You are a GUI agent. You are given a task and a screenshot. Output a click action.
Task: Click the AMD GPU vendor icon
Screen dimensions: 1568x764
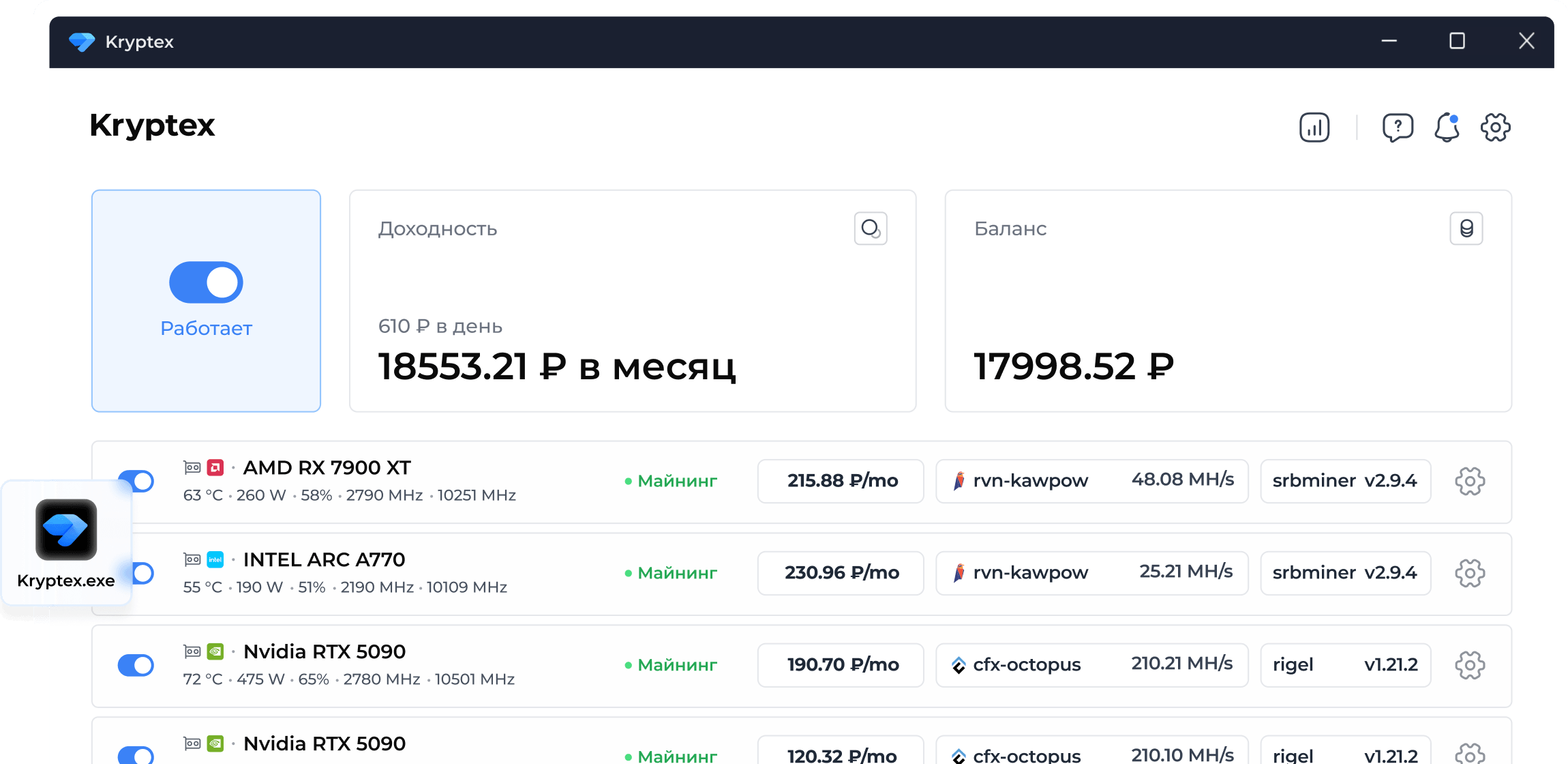pos(215,467)
